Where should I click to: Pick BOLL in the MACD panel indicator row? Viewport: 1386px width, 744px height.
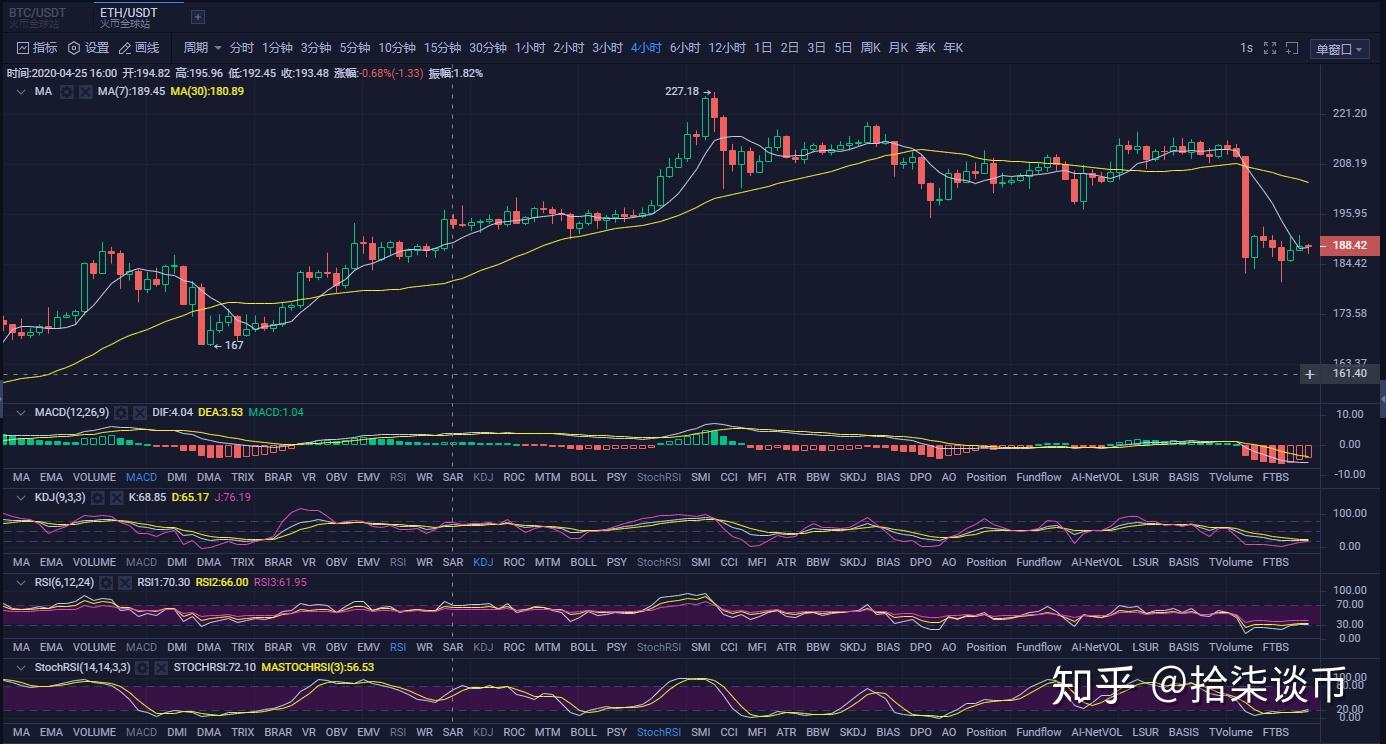(x=583, y=477)
